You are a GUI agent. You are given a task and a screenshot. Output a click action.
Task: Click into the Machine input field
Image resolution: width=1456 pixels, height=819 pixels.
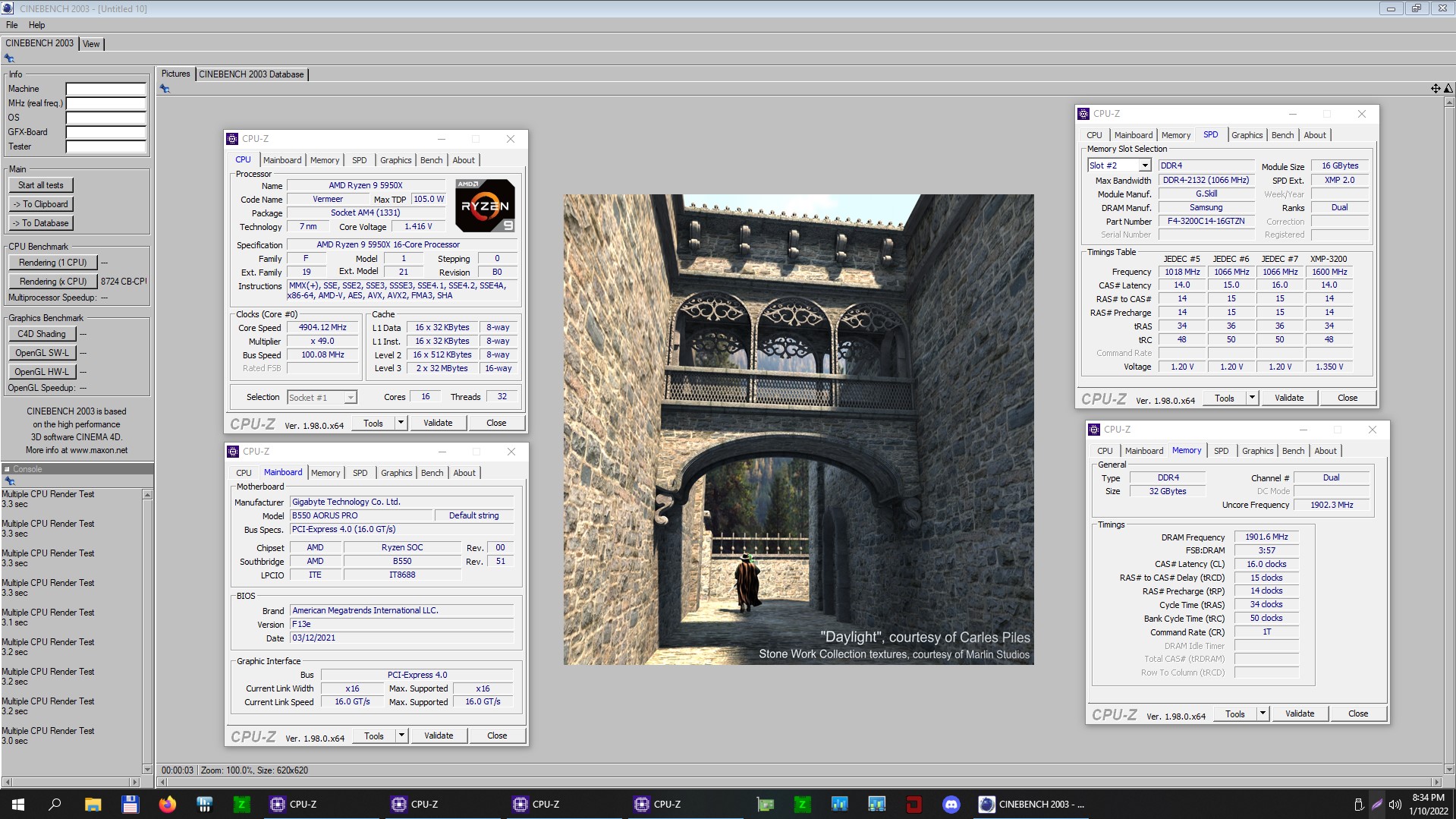pos(105,89)
